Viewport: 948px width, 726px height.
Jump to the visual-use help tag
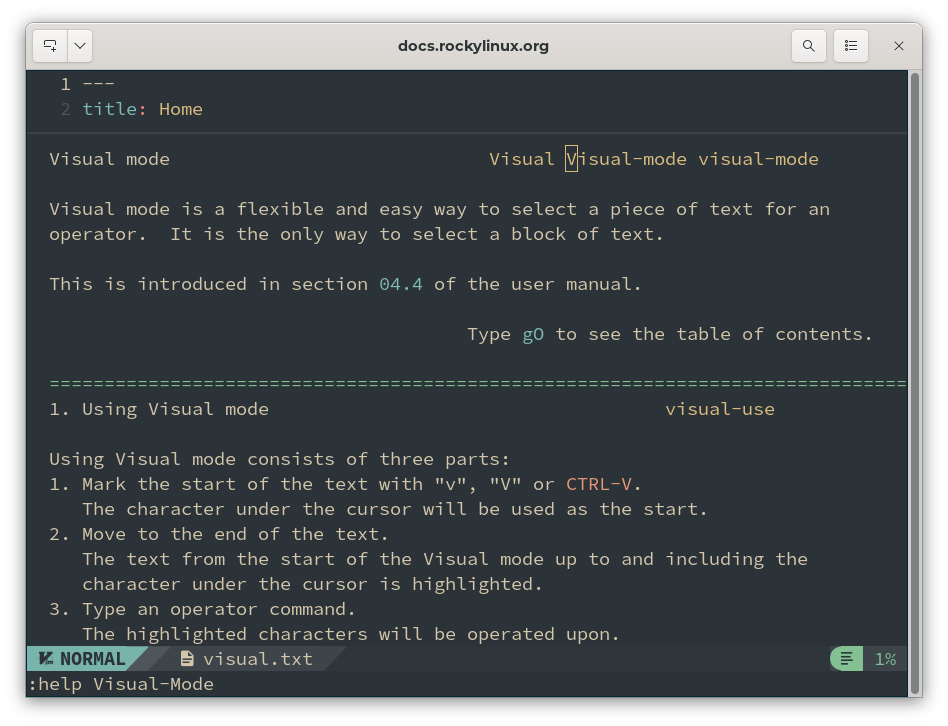pyautogui.click(x=720, y=408)
